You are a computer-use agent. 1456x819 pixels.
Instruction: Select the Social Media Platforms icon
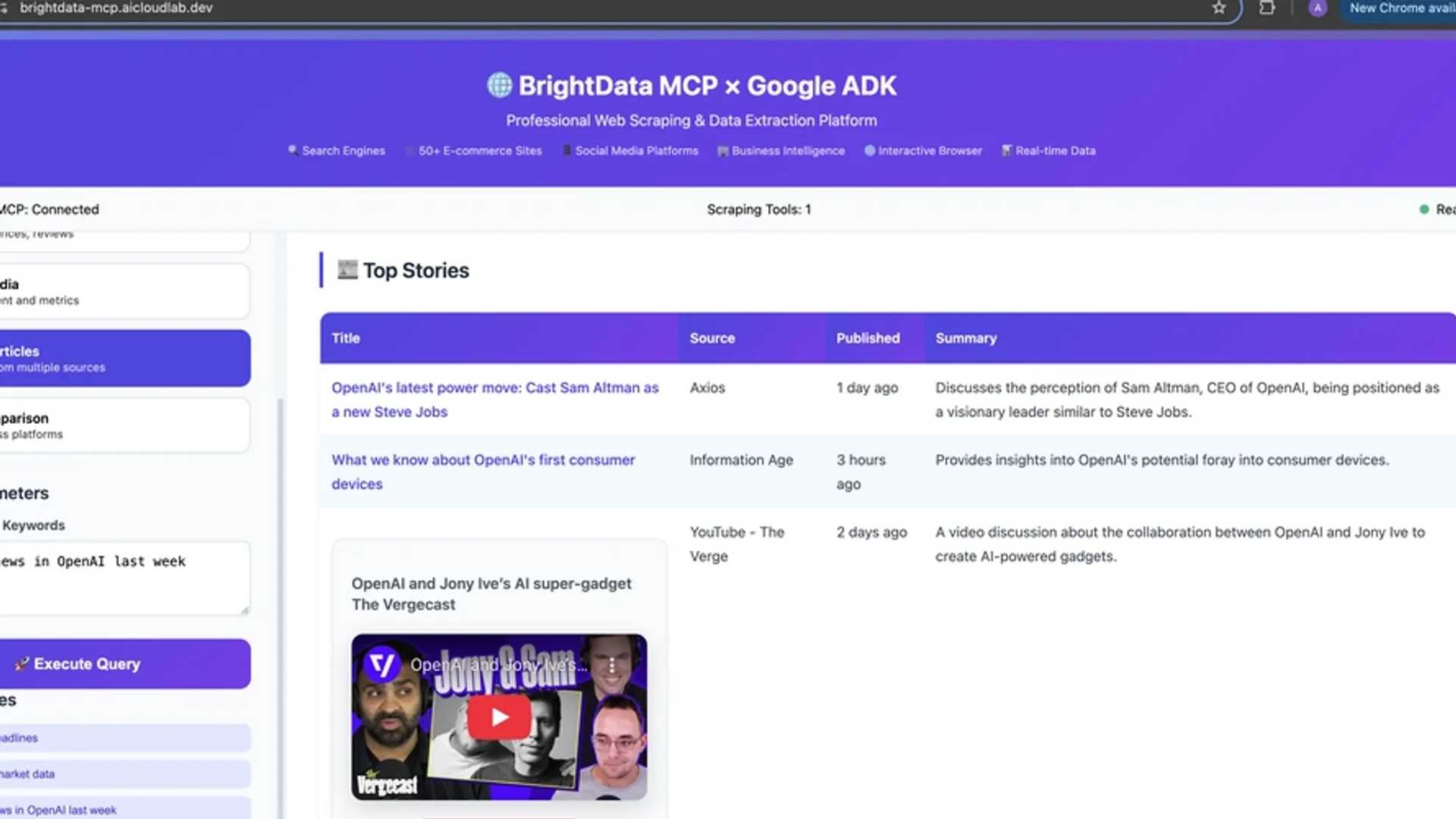566,150
